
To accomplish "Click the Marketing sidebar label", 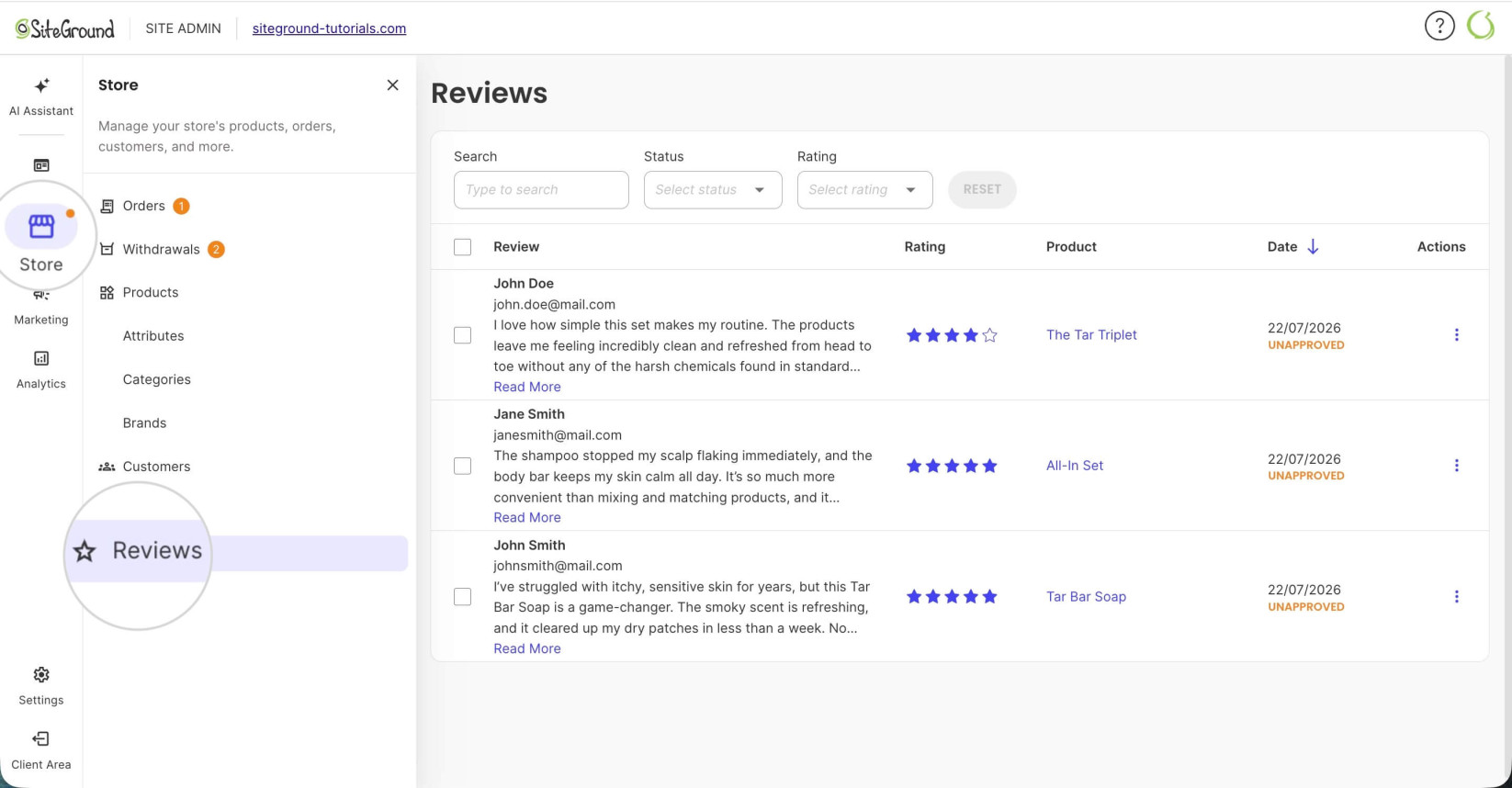I will pos(41,320).
